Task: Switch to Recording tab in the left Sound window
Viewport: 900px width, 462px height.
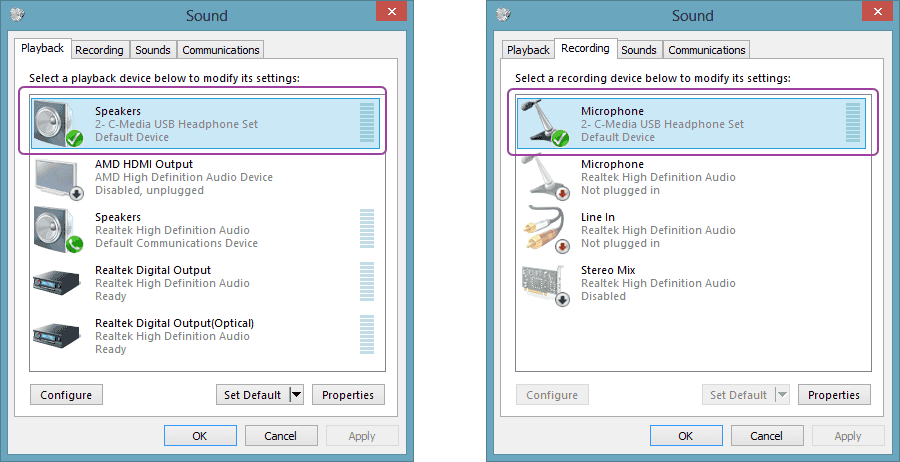Action: pyautogui.click(x=100, y=50)
